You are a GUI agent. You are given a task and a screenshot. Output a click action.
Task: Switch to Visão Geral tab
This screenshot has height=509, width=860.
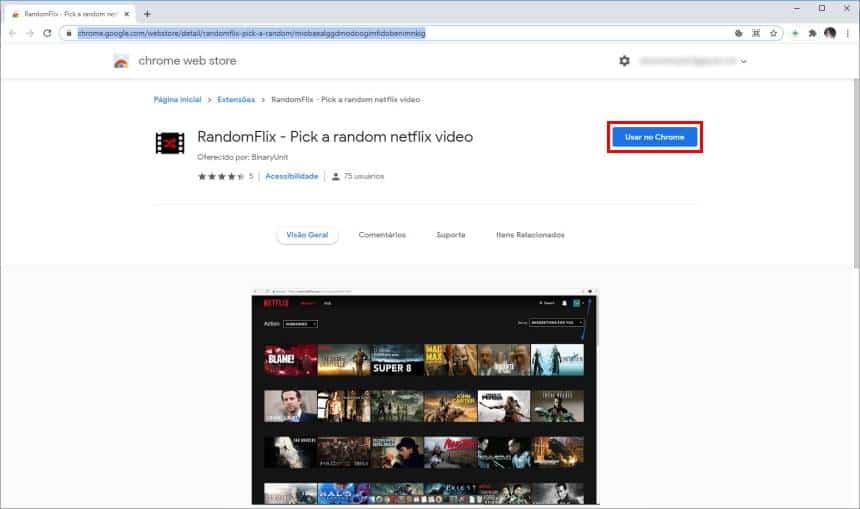(307, 235)
